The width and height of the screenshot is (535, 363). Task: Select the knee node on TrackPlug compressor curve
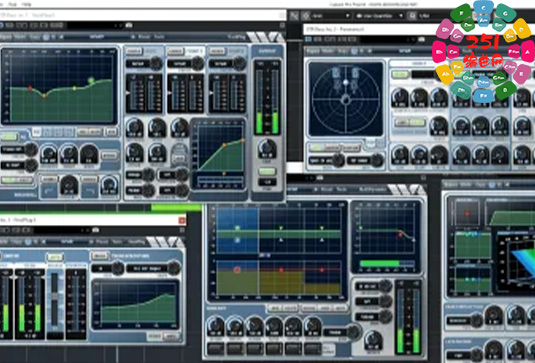(x=224, y=145)
